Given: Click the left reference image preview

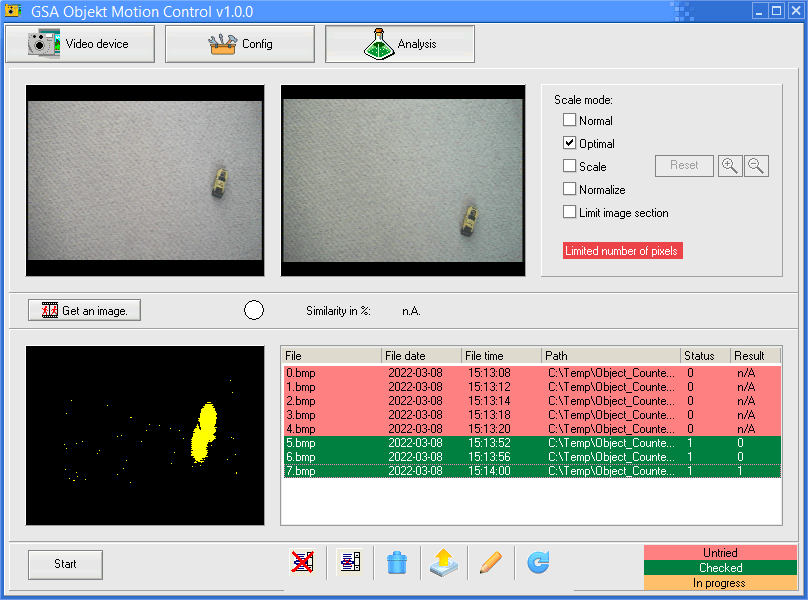Looking at the screenshot, I should tap(145, 180).
